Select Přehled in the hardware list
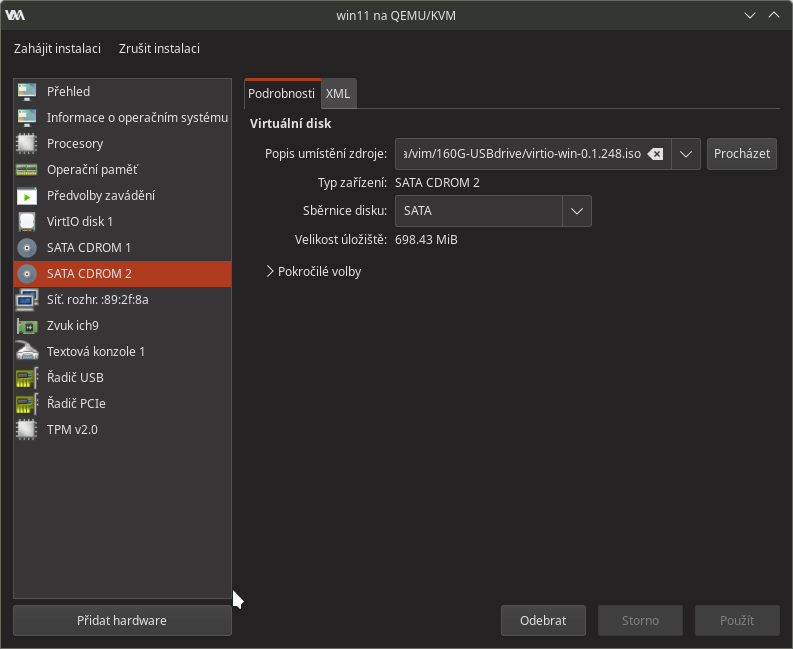Image resolution: width=793 pixels, height=649 pixels. [x=122, y=92]
